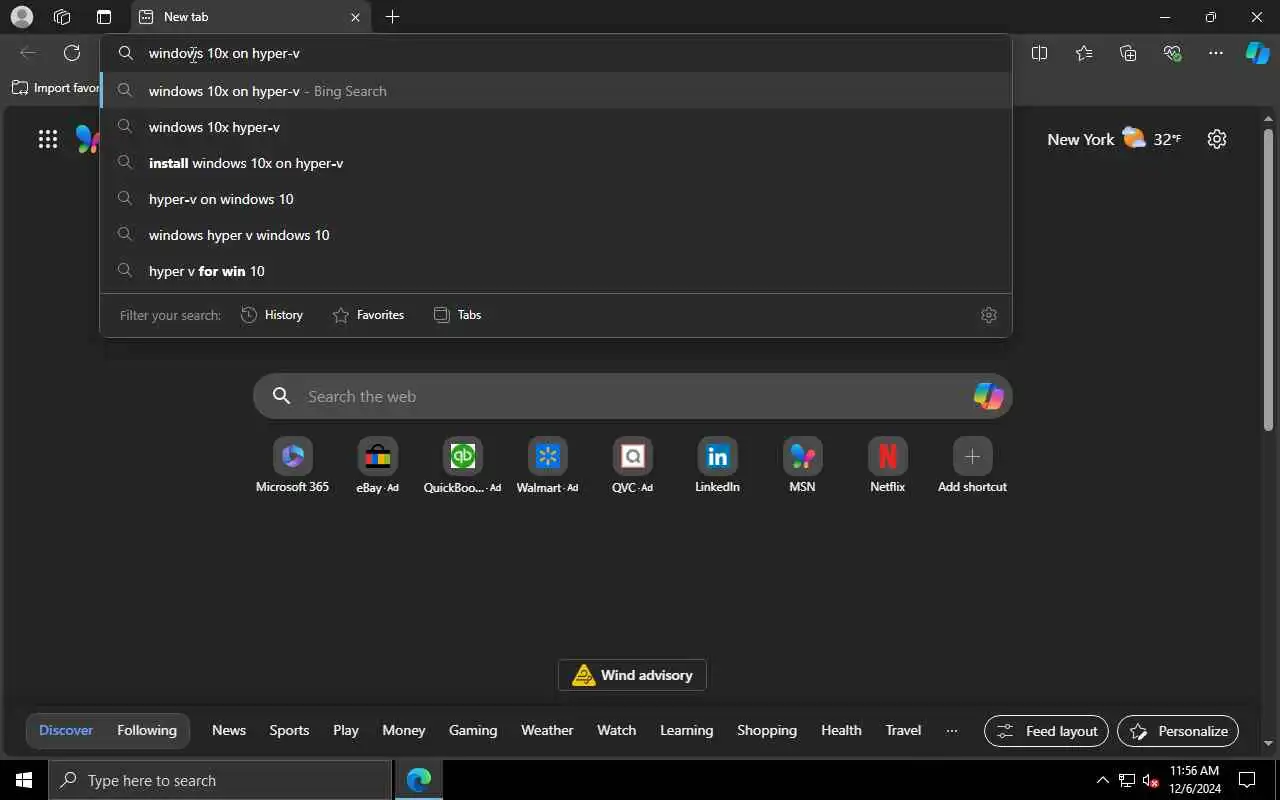Open Feed layout options
This screenshot has height=800, width=1280.
click(x=1046, y=731)
